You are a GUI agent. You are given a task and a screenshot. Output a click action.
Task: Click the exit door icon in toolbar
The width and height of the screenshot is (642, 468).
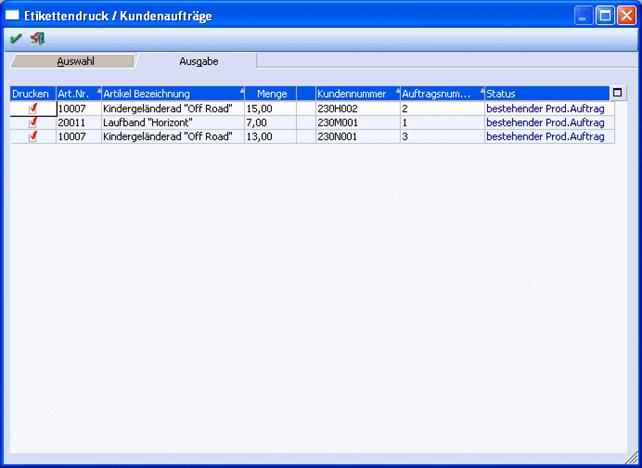click(x=38, y=39)
